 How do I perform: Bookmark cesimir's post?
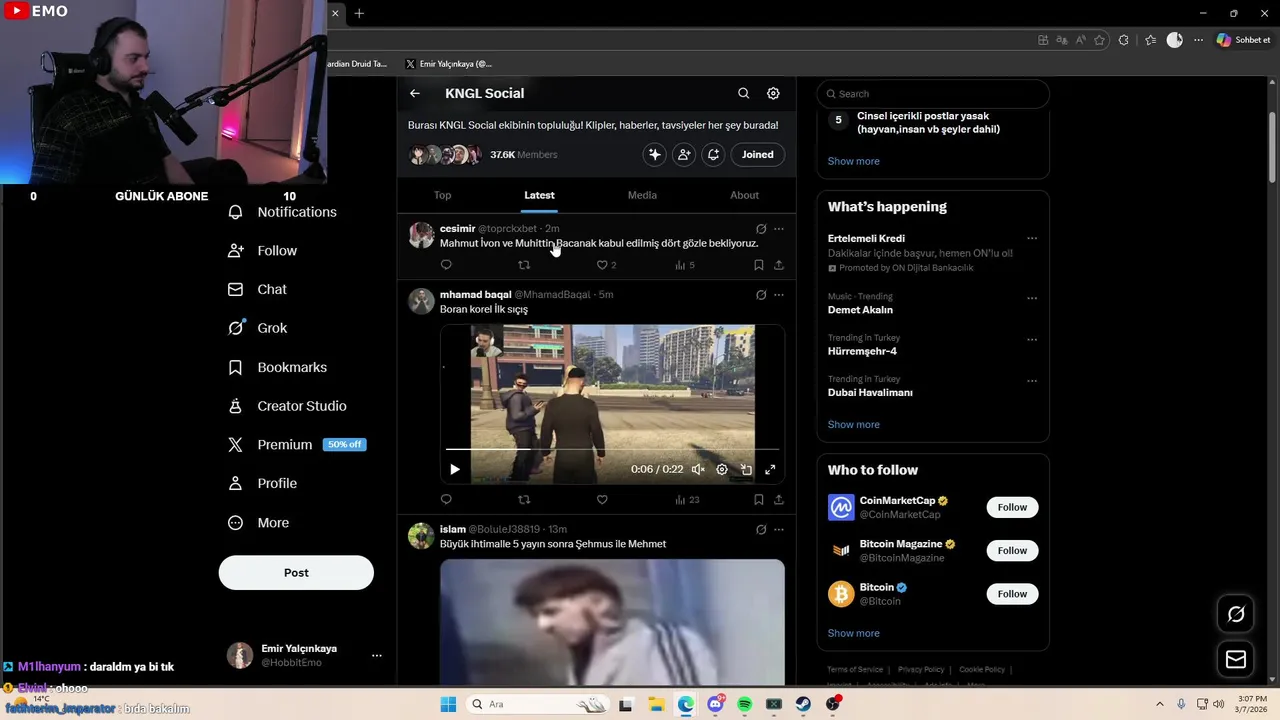(x=758, y=265)
